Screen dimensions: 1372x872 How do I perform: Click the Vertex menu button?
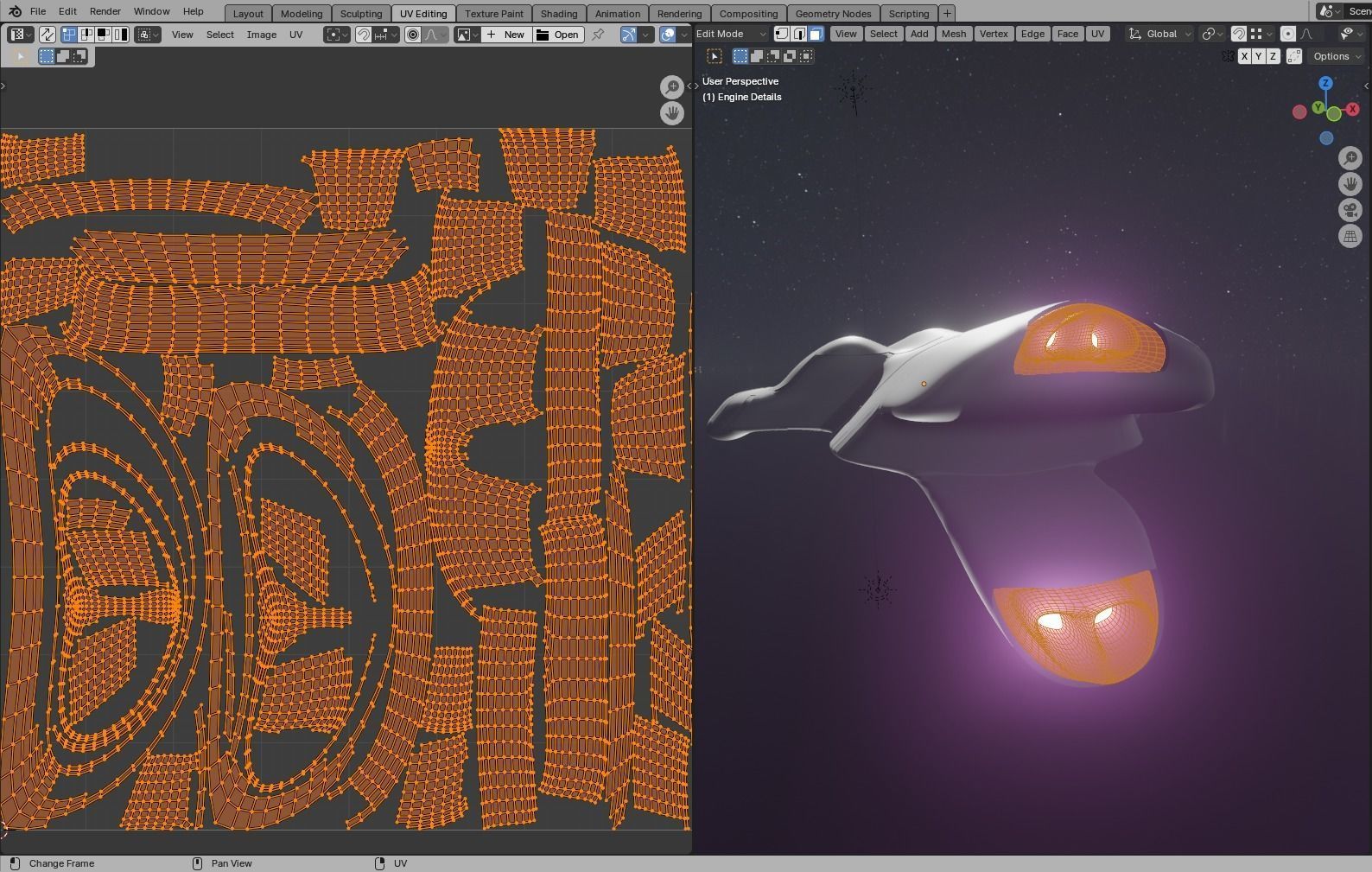(994, 34)
